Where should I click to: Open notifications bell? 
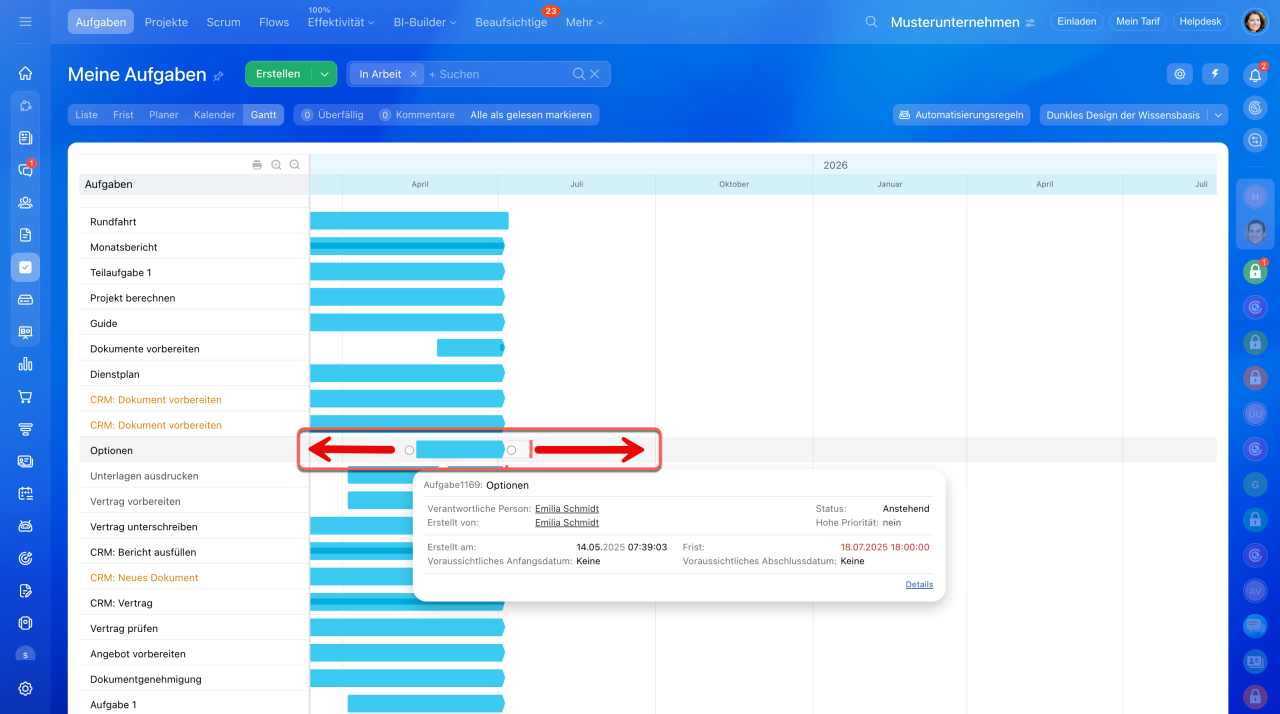click(x=1254, y=75)
